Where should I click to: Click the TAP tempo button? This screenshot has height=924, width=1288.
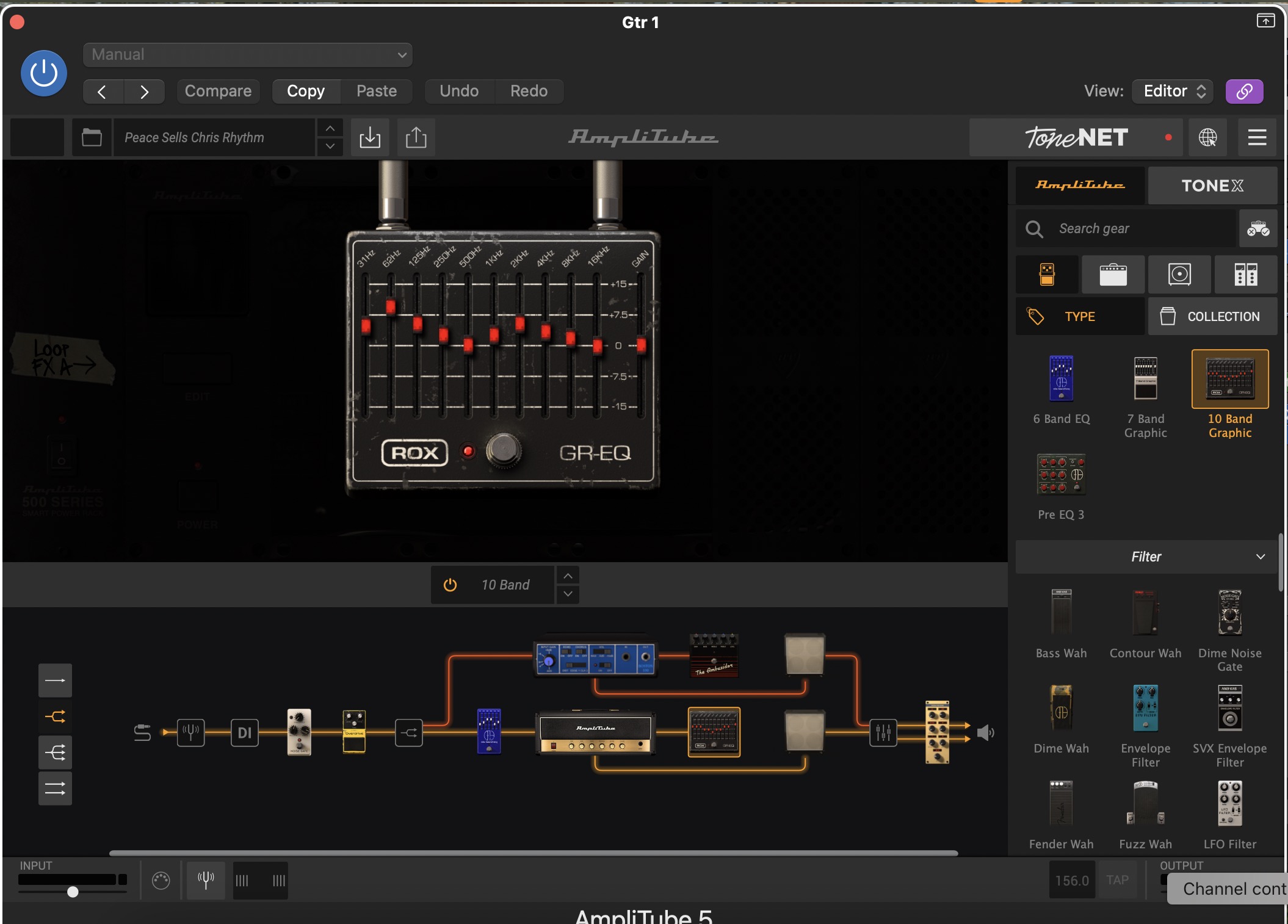(x=1117, y=880)
